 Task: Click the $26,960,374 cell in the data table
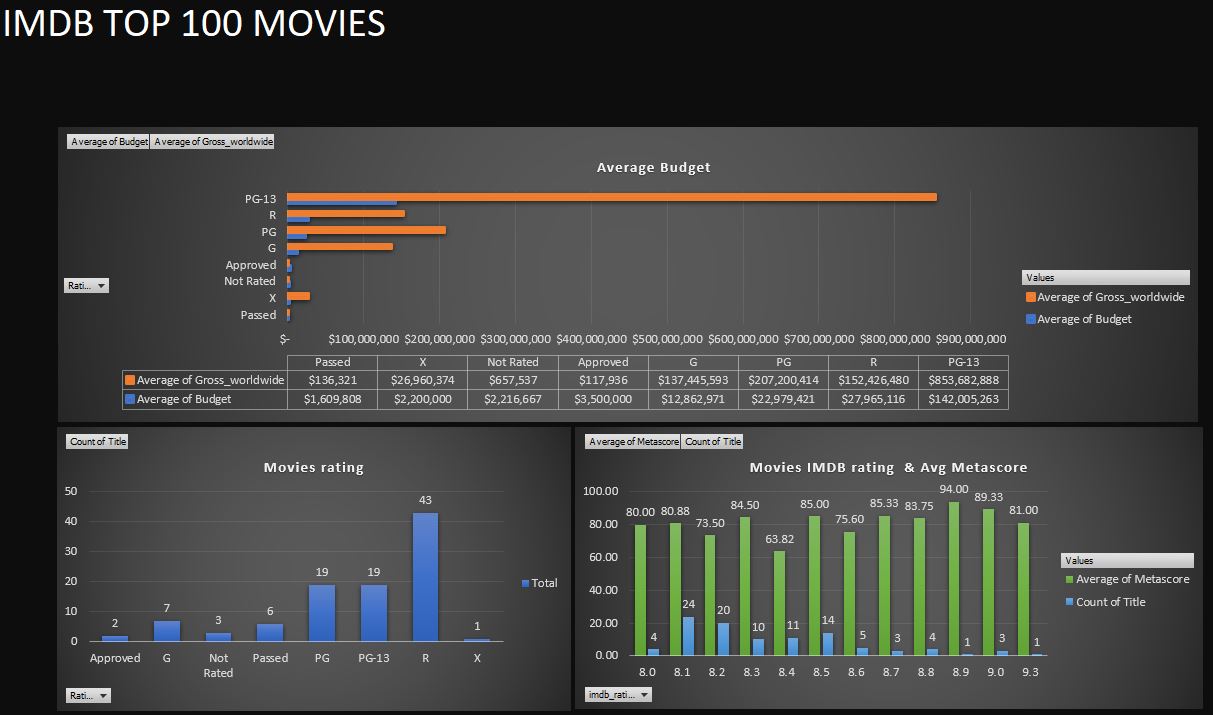pyautogui.click(x=423, y=380)
